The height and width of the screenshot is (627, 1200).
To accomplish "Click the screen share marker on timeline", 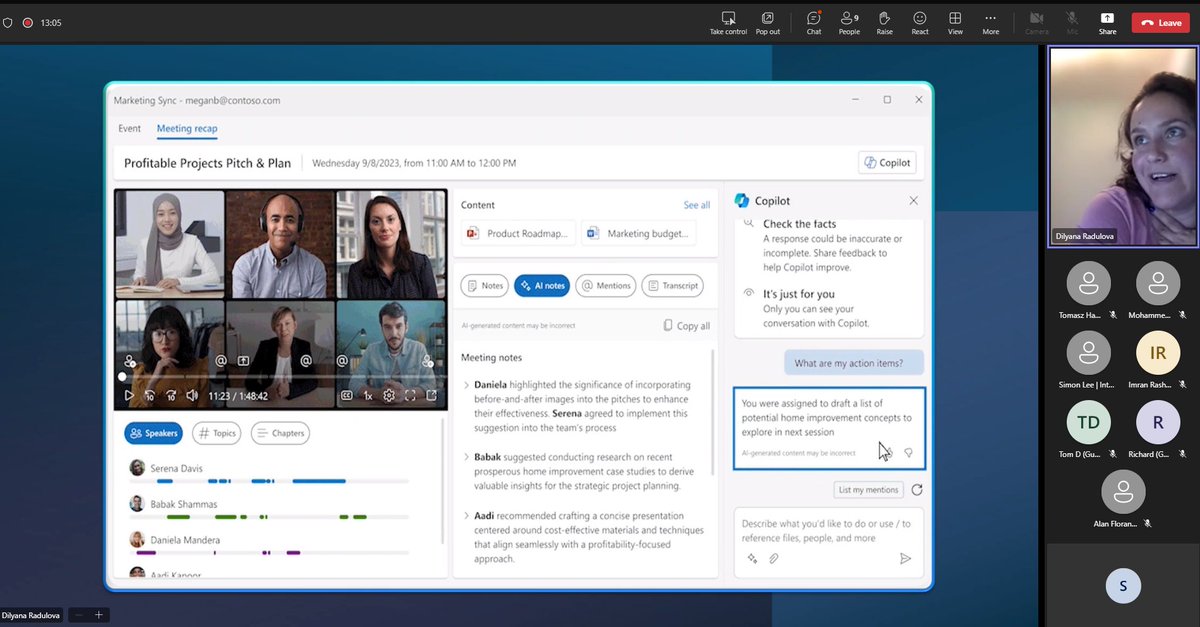I will 243,360.
